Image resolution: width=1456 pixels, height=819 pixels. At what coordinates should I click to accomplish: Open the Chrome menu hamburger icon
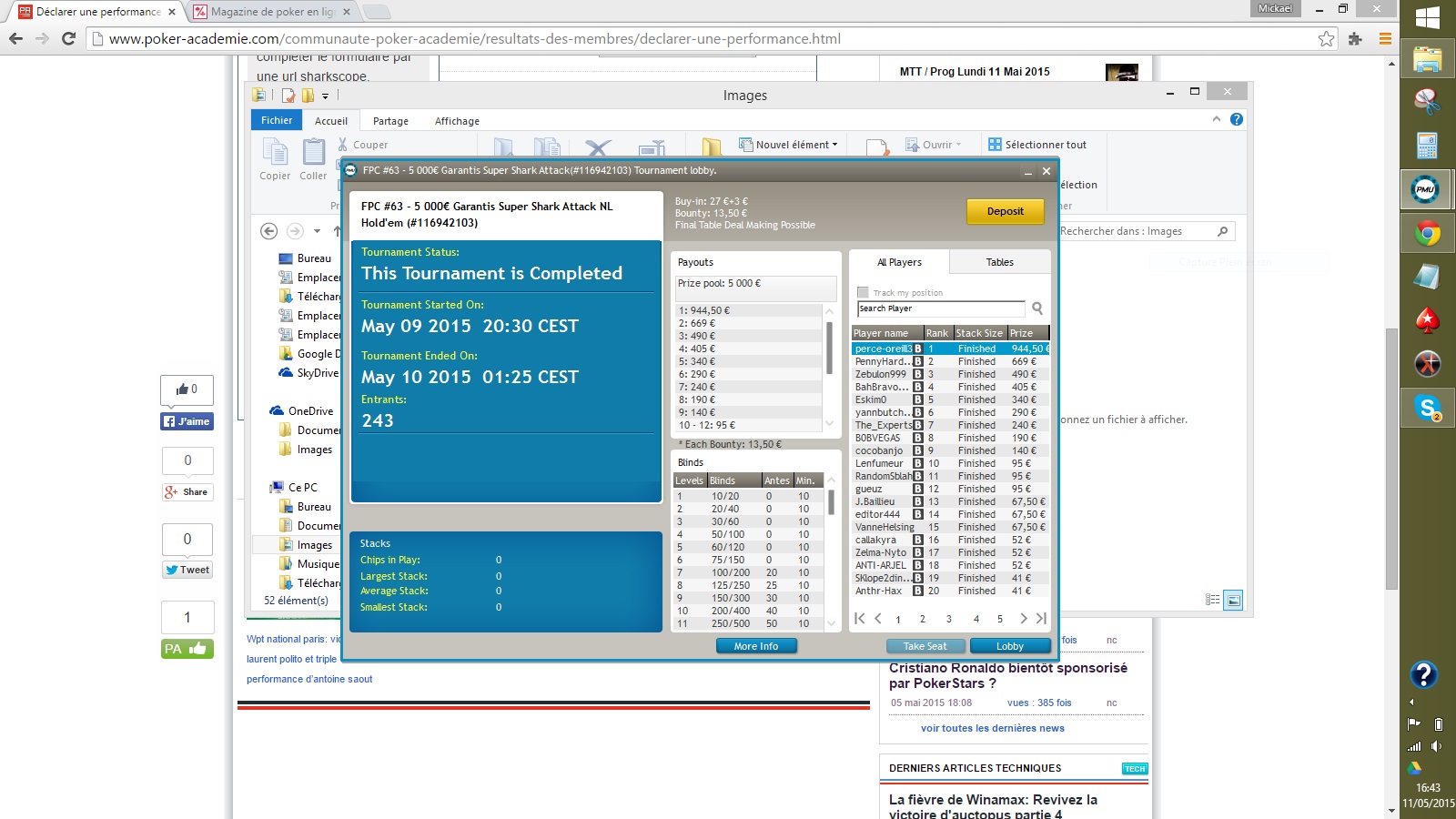pos(1385,38)
